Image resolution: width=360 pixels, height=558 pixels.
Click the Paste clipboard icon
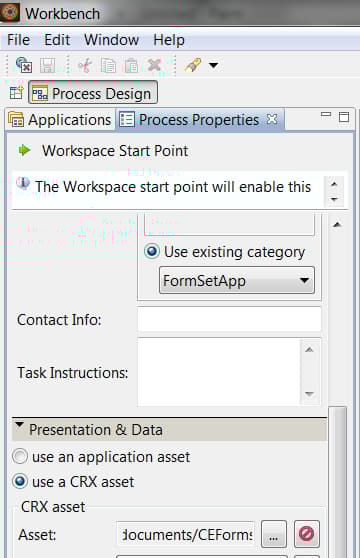[x=131, y=65]
